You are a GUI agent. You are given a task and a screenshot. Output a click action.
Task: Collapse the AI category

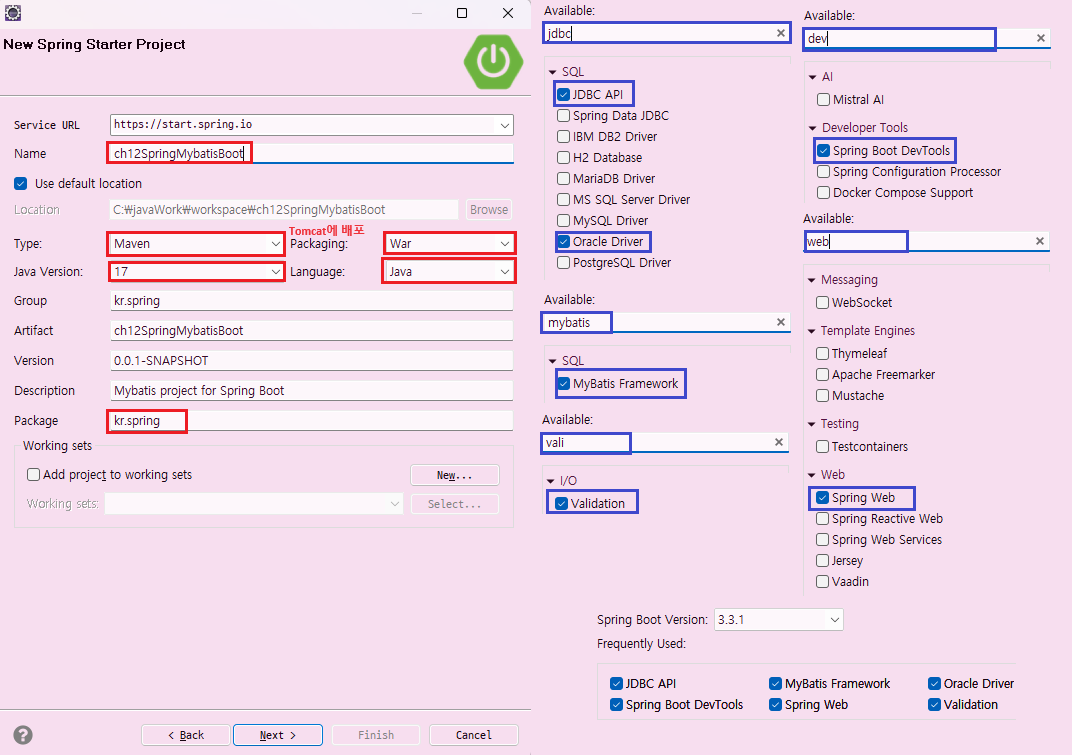coord(812,77)
